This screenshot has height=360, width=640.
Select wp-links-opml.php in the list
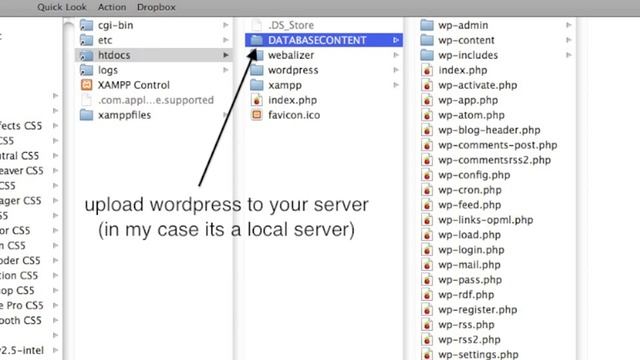(x=486, y=220)
